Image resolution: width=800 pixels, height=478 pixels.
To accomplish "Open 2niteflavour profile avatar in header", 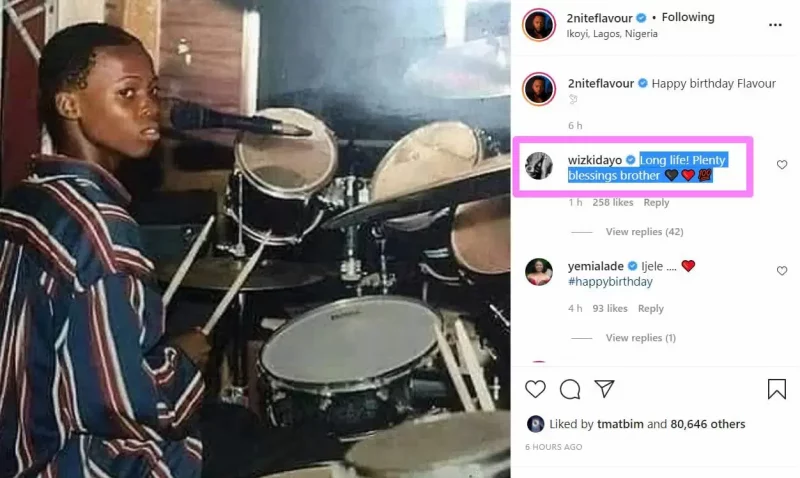I will click(539, 24).
